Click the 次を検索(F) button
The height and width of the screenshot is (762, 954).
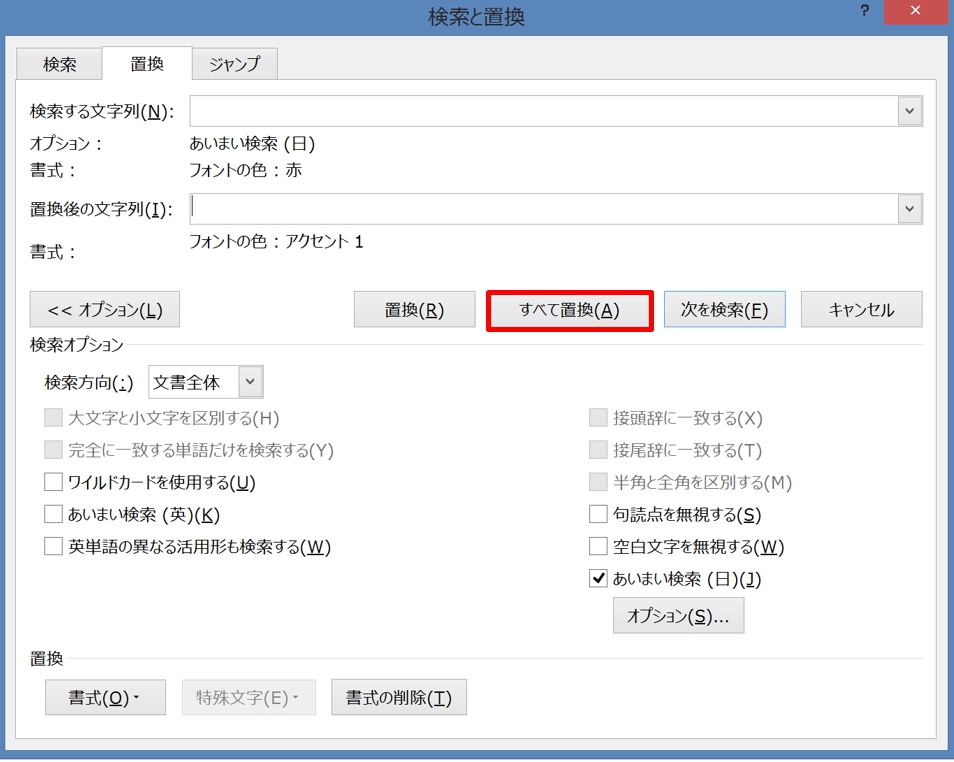[x=725, y=310]
